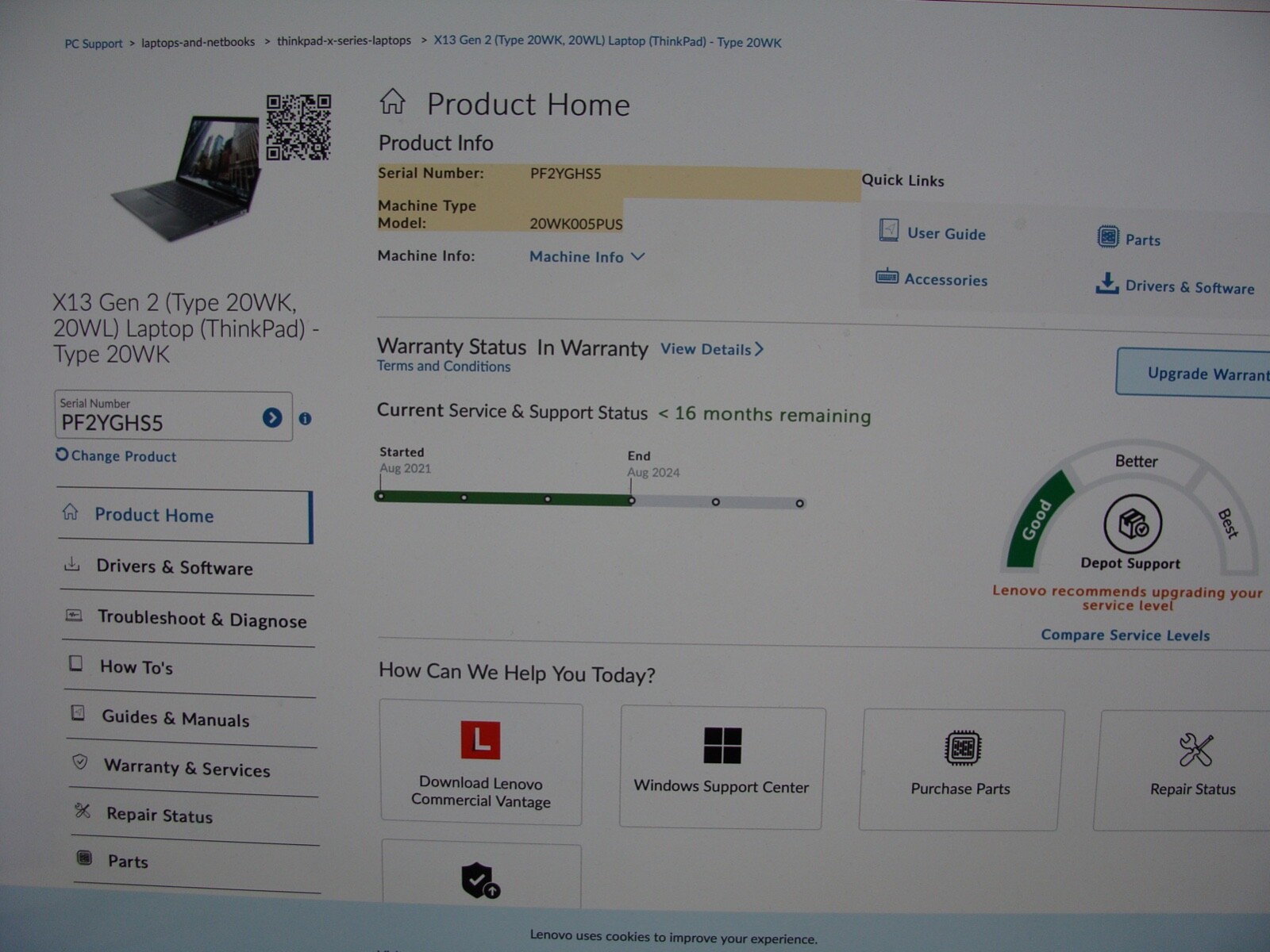Screen dimensions: 1270x952
Task: Click the Windows logo on Support Center card
Action: point(722,746)
